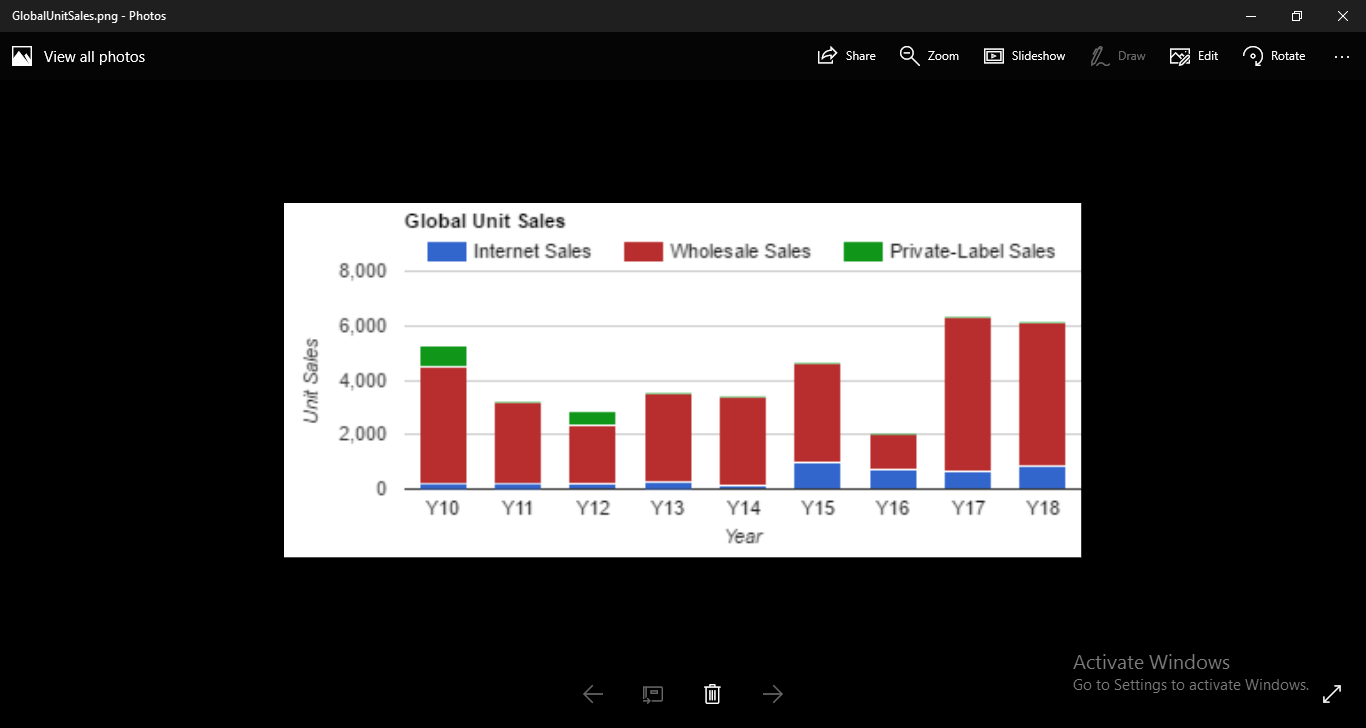Image resolution: width=1366 pixels, height=728 pixels.
Task: Open the Draw annotation tool
Action: pos(1117,56)
